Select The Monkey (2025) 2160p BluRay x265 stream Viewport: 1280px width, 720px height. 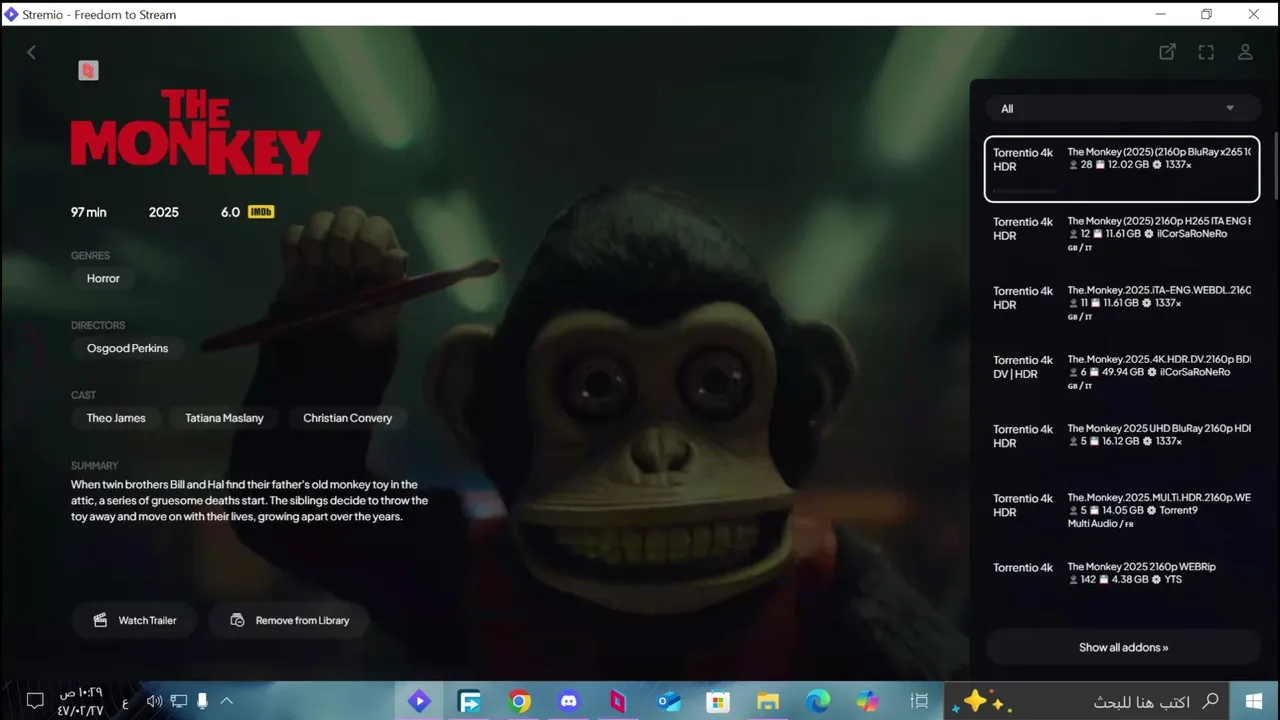[1122, 169]
